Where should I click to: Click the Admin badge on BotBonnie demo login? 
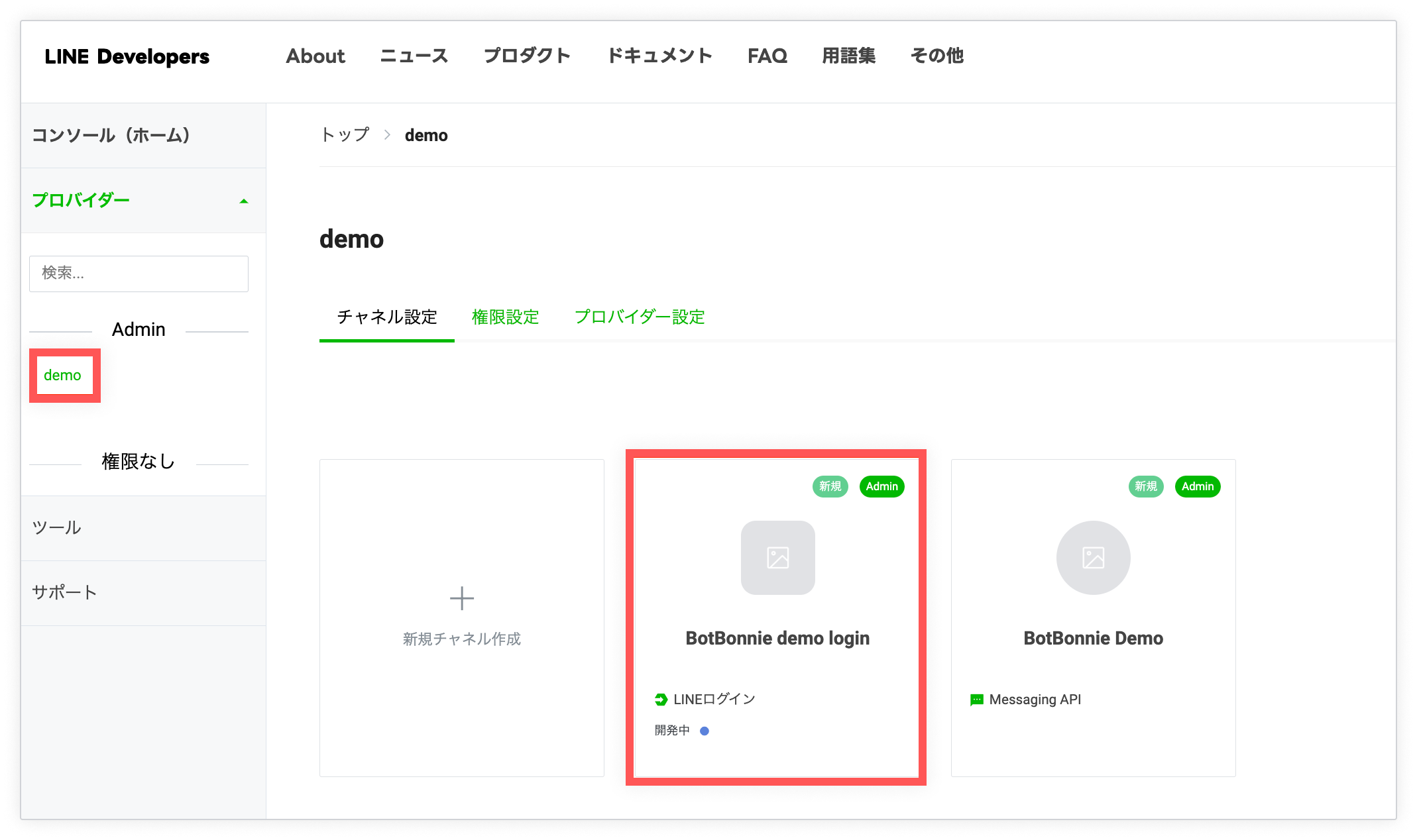point(881,486)
